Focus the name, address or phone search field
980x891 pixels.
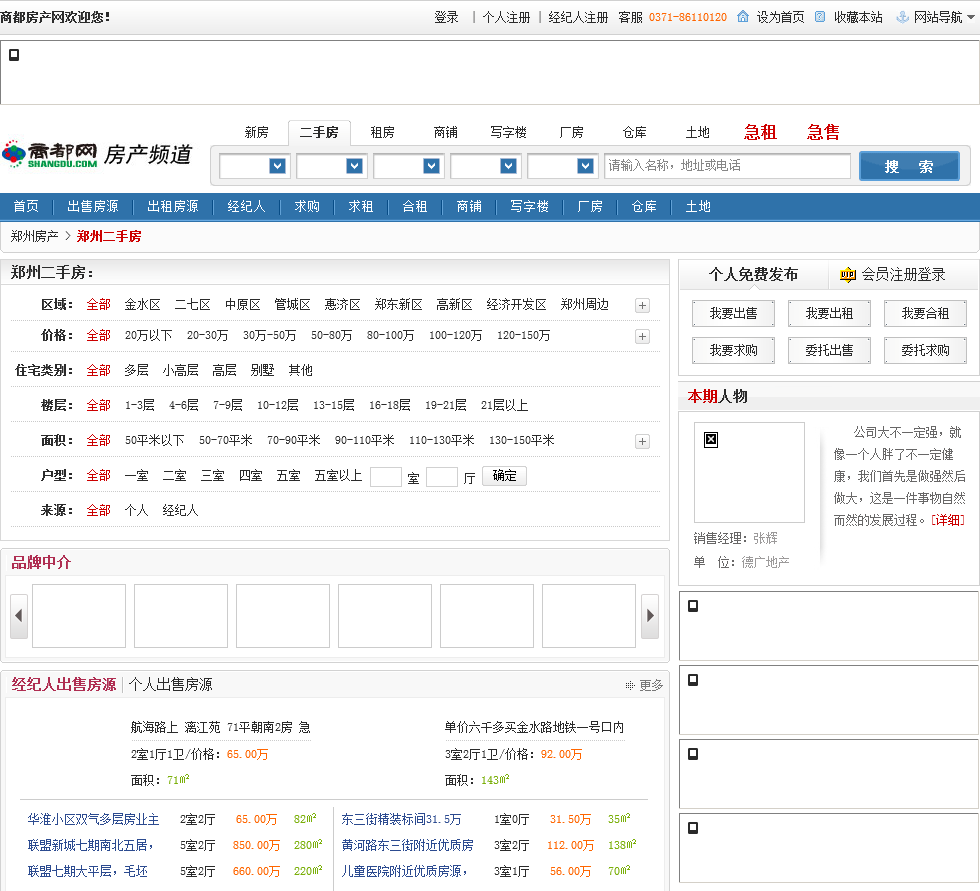coord(727,166)
